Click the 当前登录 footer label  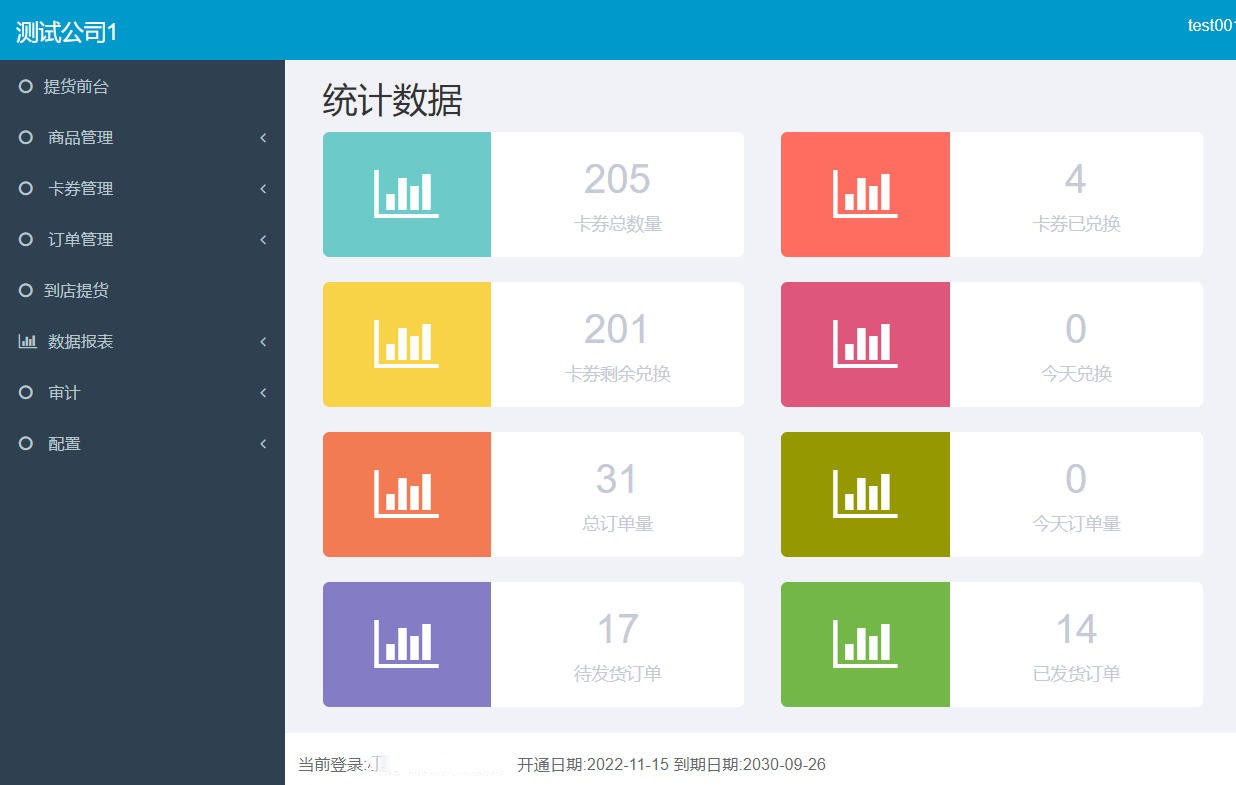[x=332, y=765]
